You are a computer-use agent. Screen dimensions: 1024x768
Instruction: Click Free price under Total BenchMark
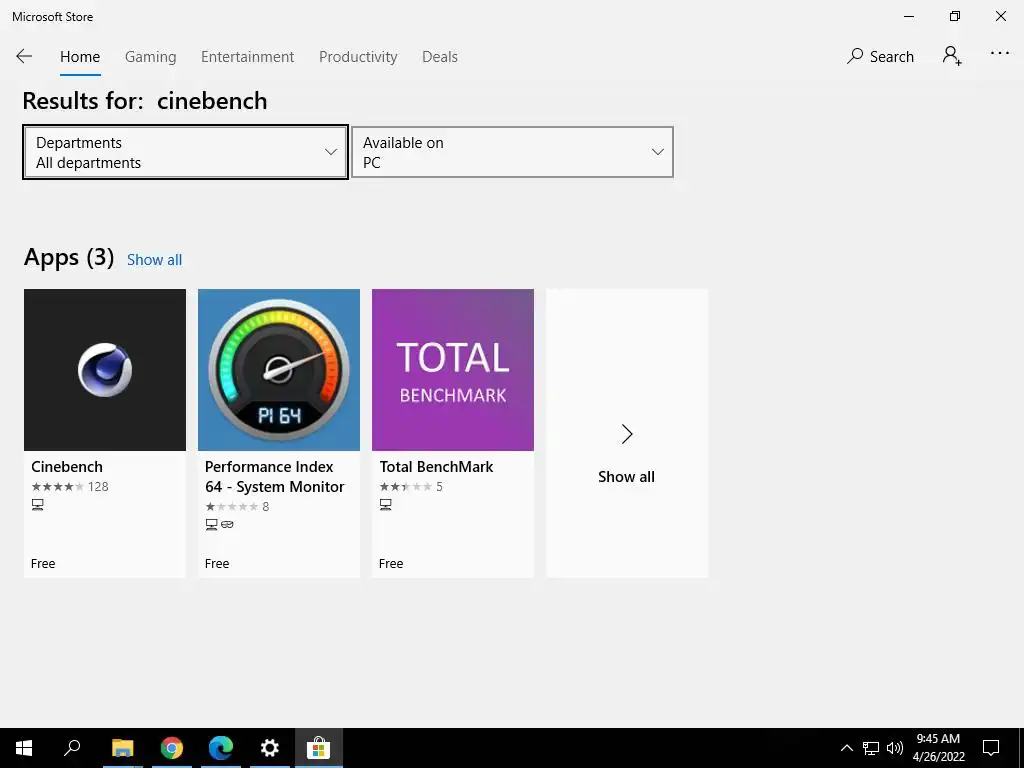[391, 564]
